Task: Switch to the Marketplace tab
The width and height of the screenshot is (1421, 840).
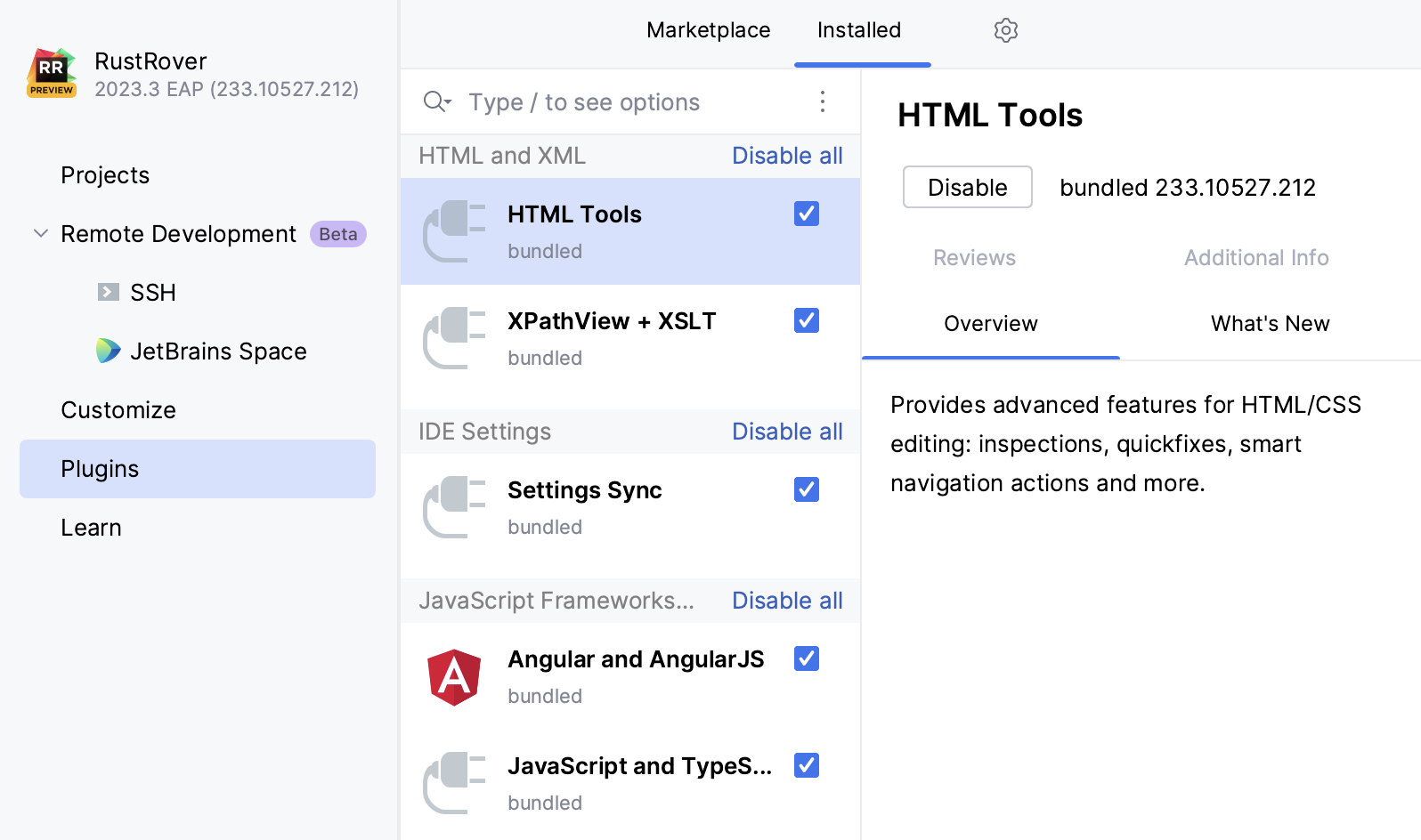Action: (708, 30)
